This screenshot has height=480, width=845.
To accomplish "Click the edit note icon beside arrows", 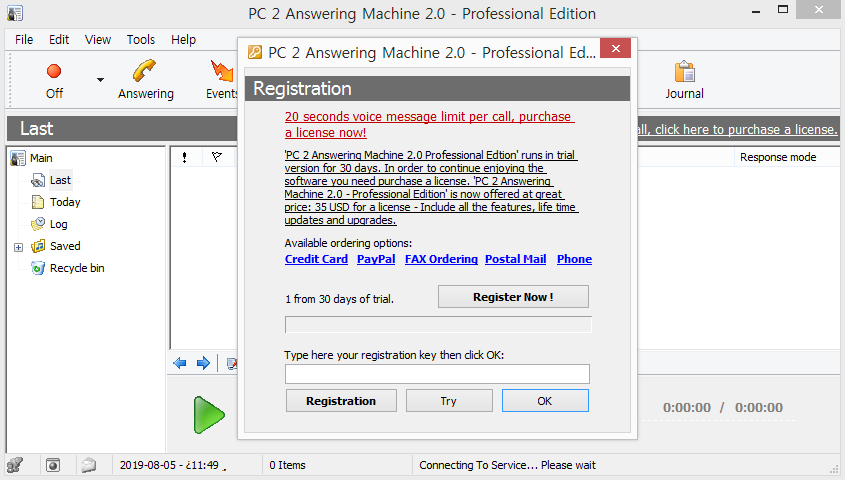I will [x=232, y=364].
